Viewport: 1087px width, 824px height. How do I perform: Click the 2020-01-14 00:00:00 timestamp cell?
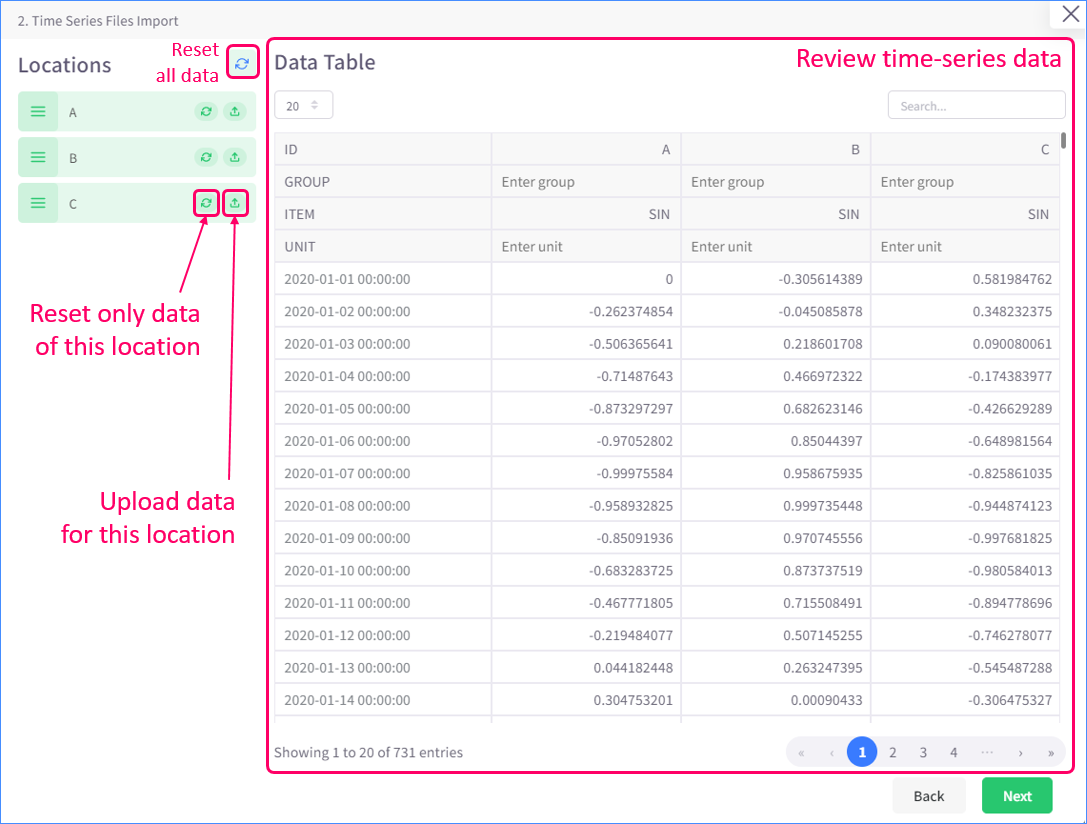point(383,700)
